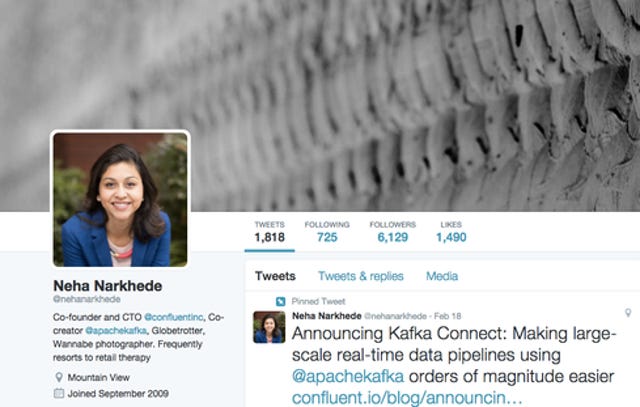Click the small avatar in pinned tweet

tap(269, 327)
